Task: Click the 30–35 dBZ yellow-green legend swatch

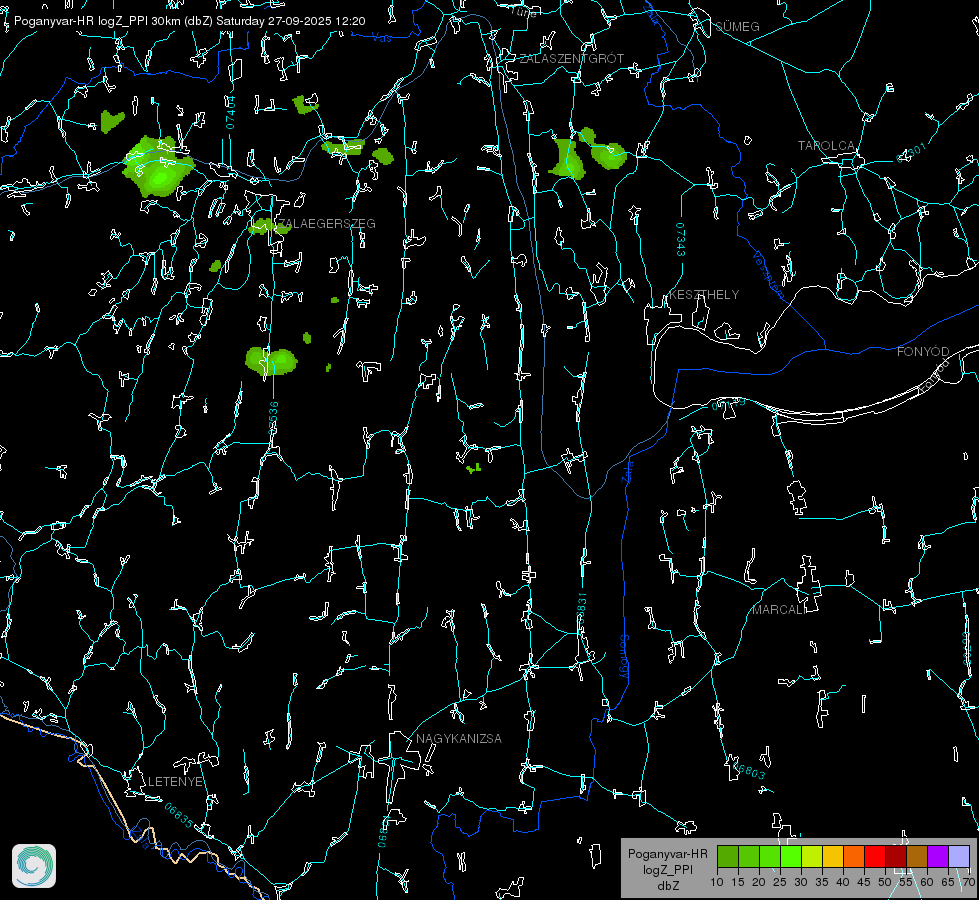Action: coord(812,856)
